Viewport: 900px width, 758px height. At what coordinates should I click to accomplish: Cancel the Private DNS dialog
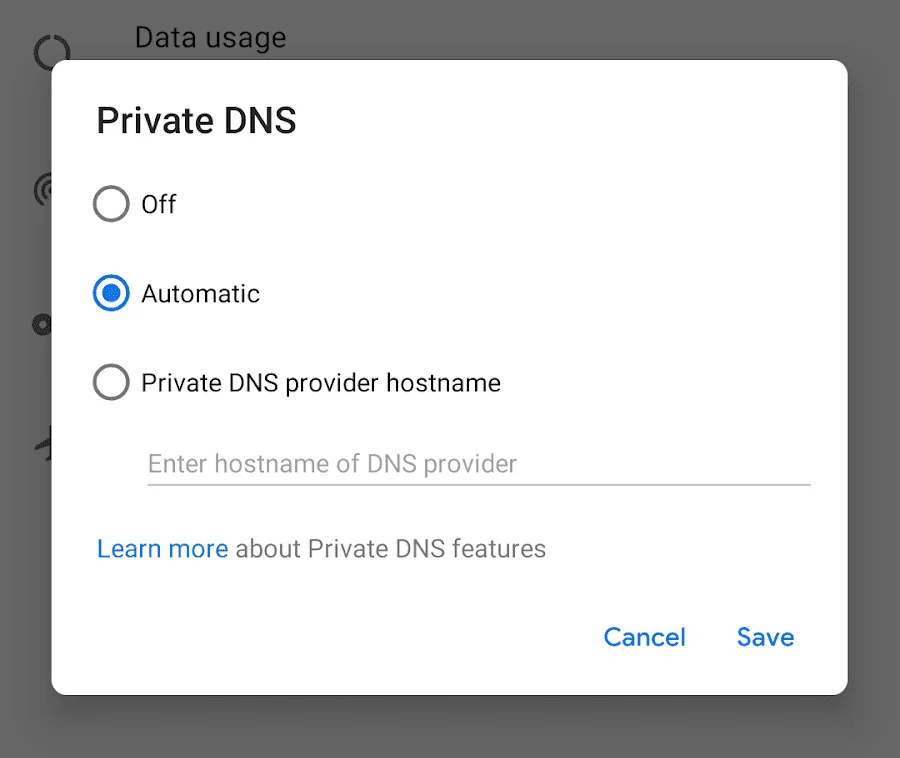tap(645, 637)
